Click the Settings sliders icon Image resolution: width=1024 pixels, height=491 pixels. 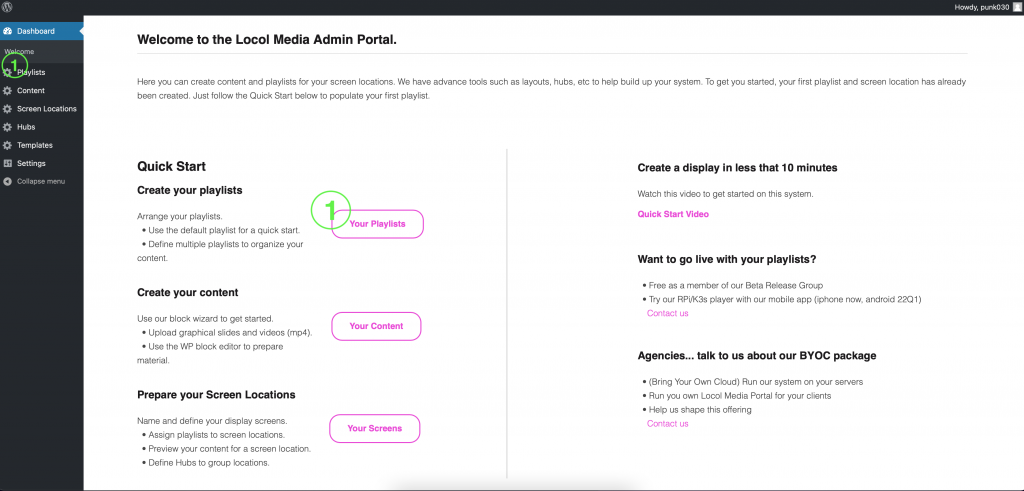pos(8,163)
